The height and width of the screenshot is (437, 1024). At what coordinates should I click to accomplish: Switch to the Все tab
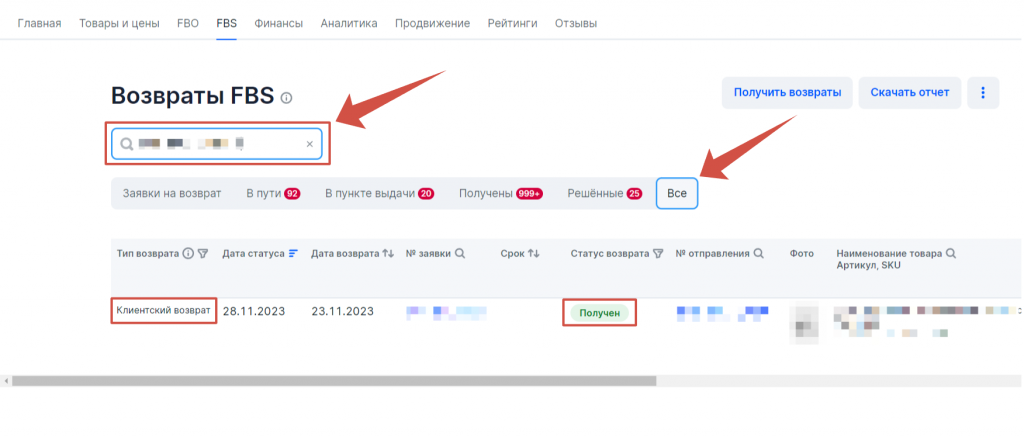tap(676, 193)
